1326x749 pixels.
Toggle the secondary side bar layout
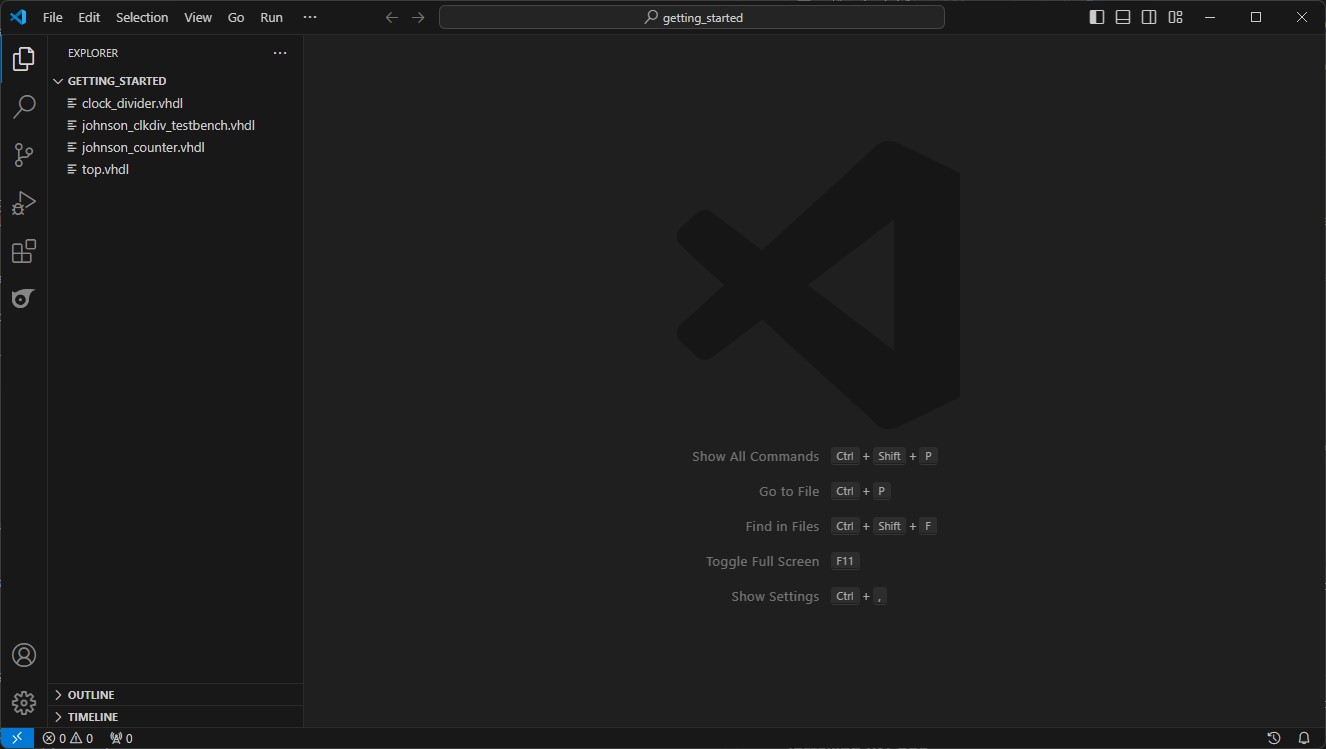coord(1149,17)
